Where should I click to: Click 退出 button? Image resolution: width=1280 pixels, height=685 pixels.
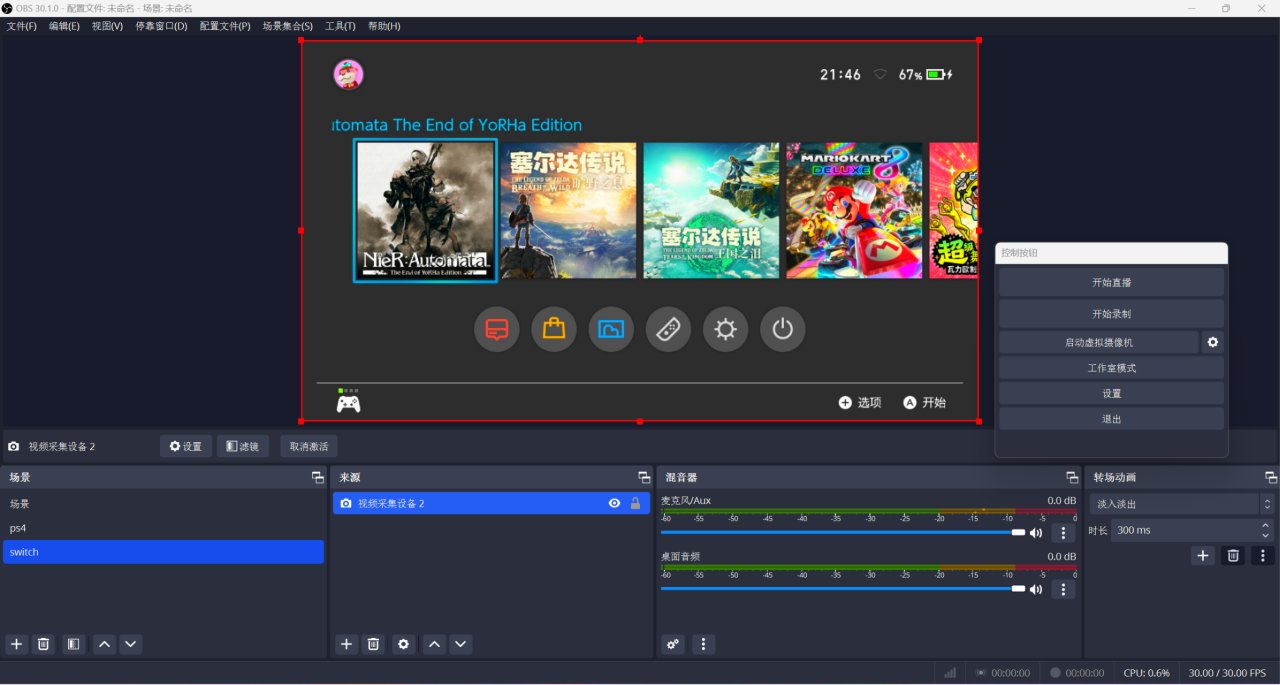(x=1111, y=419)
